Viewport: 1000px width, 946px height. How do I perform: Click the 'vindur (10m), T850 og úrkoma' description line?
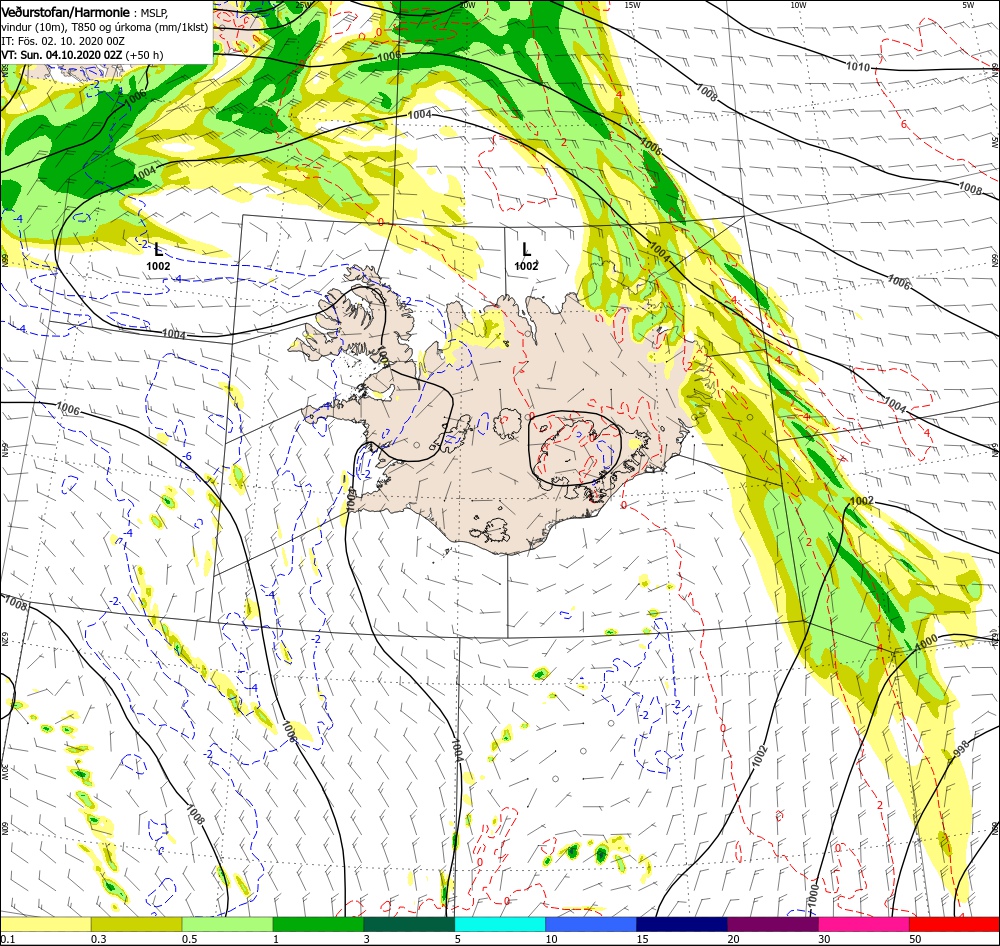click(x=105, y=27)
